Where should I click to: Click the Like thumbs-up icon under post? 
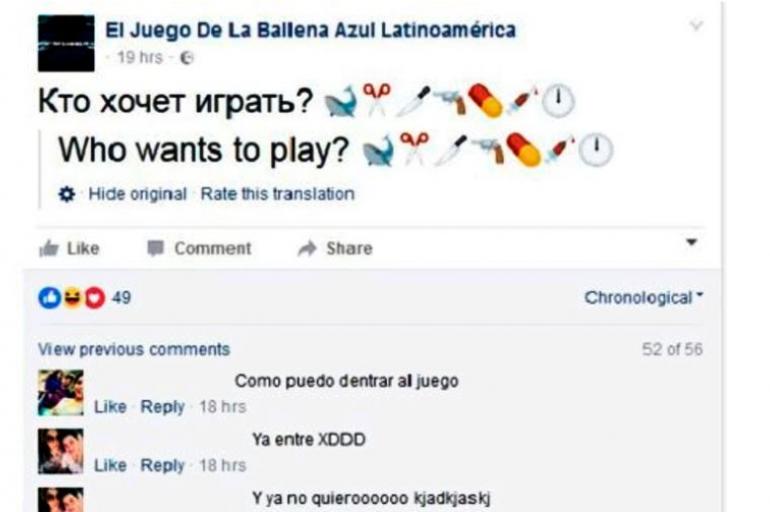49,248
